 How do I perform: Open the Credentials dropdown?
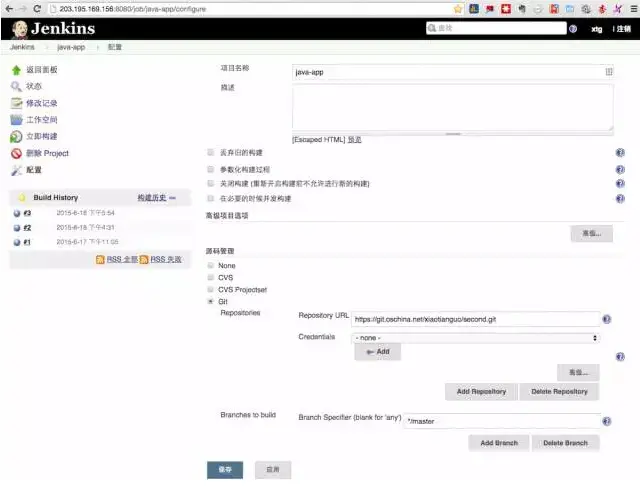point(476,338)
